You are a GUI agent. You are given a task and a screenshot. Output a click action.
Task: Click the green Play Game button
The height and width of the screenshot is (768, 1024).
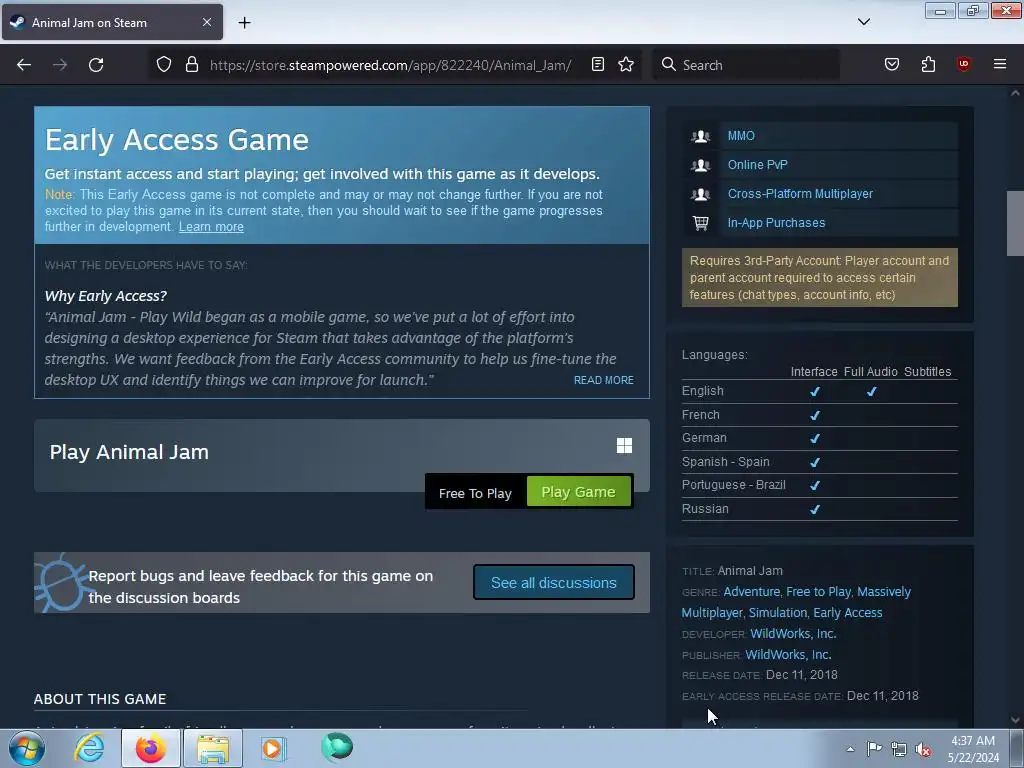click(x=579, y=492)
